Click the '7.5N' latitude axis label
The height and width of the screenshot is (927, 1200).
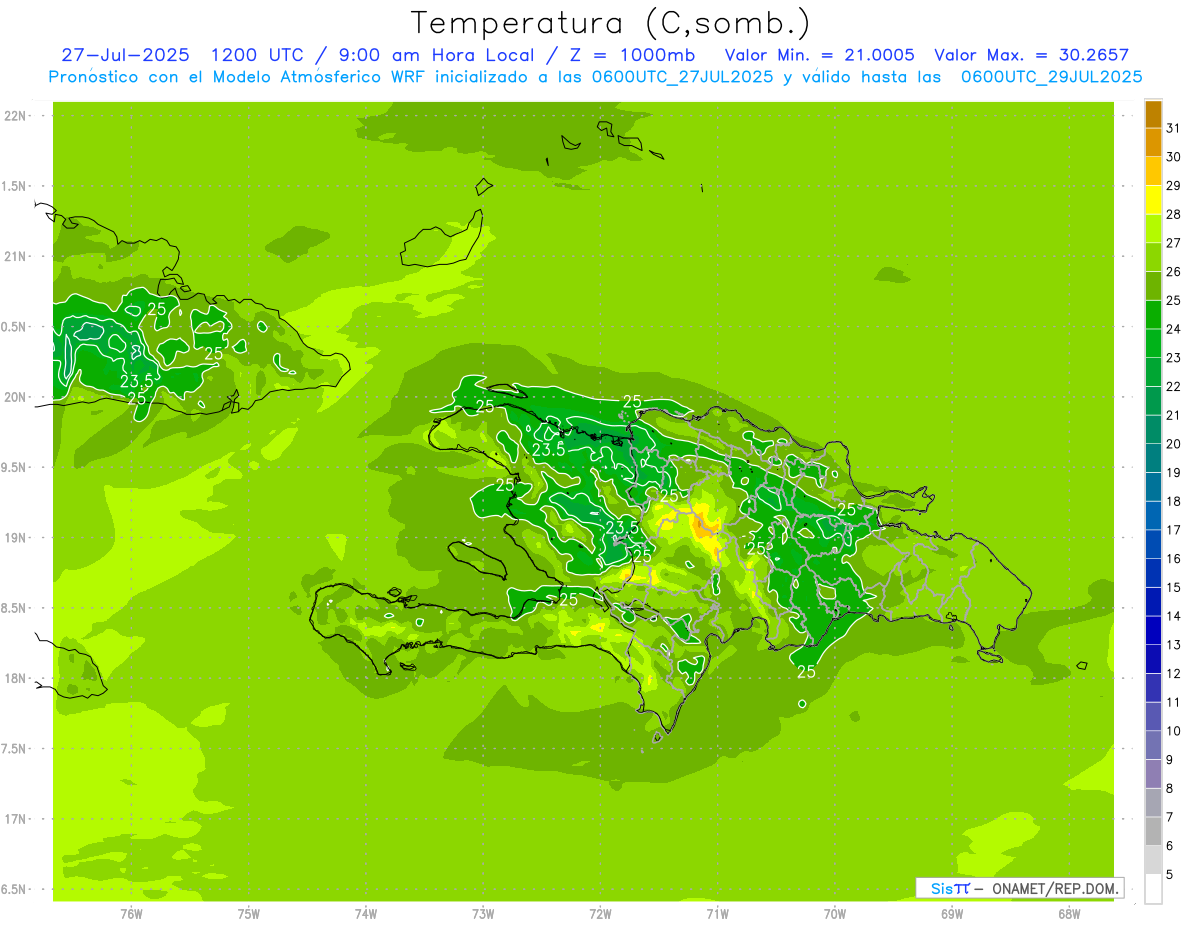pos(15,749)
